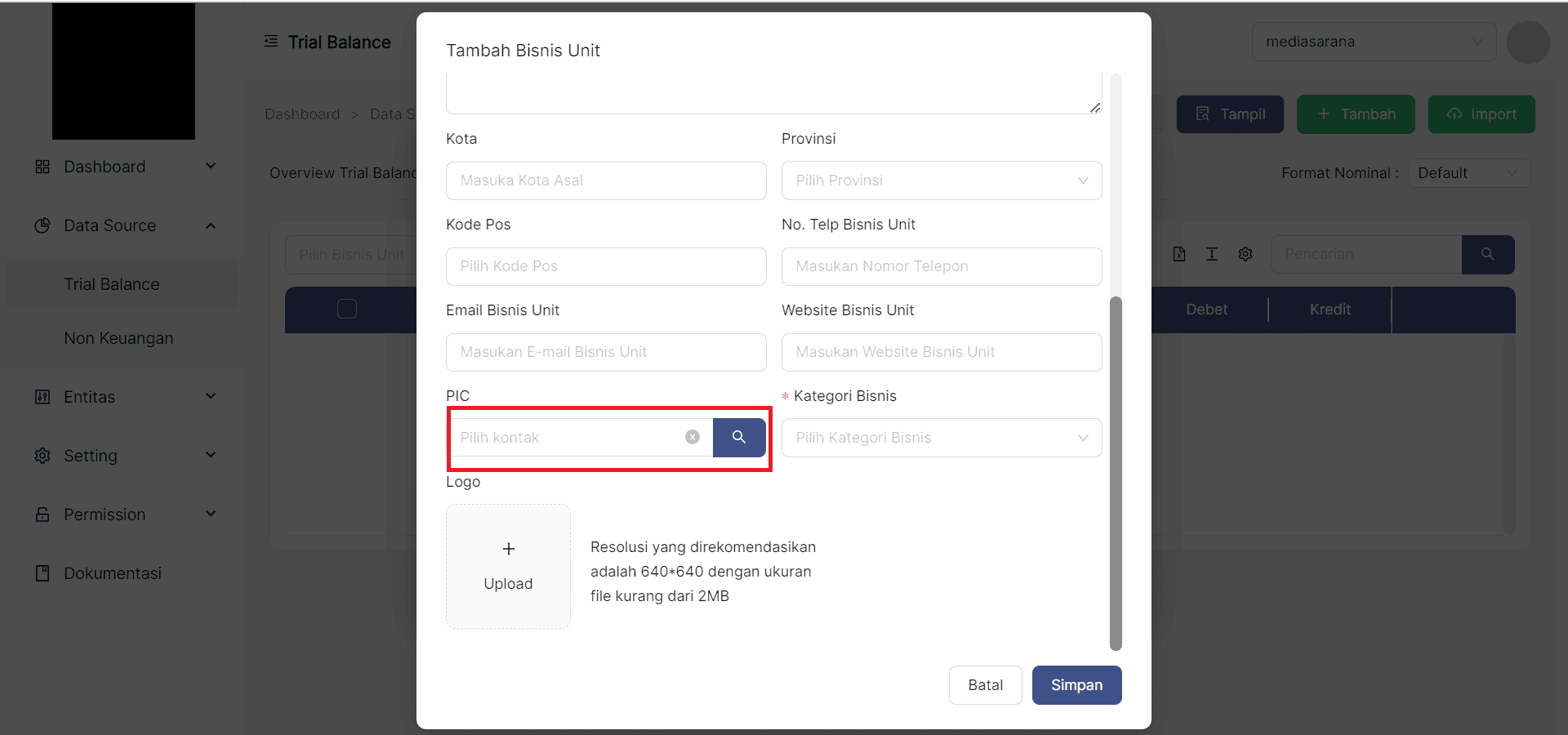The height and width of the screenshot is (735, 1568).
Task: Click the Pencarian search magnifier button
Action: tap(1488, 254)
